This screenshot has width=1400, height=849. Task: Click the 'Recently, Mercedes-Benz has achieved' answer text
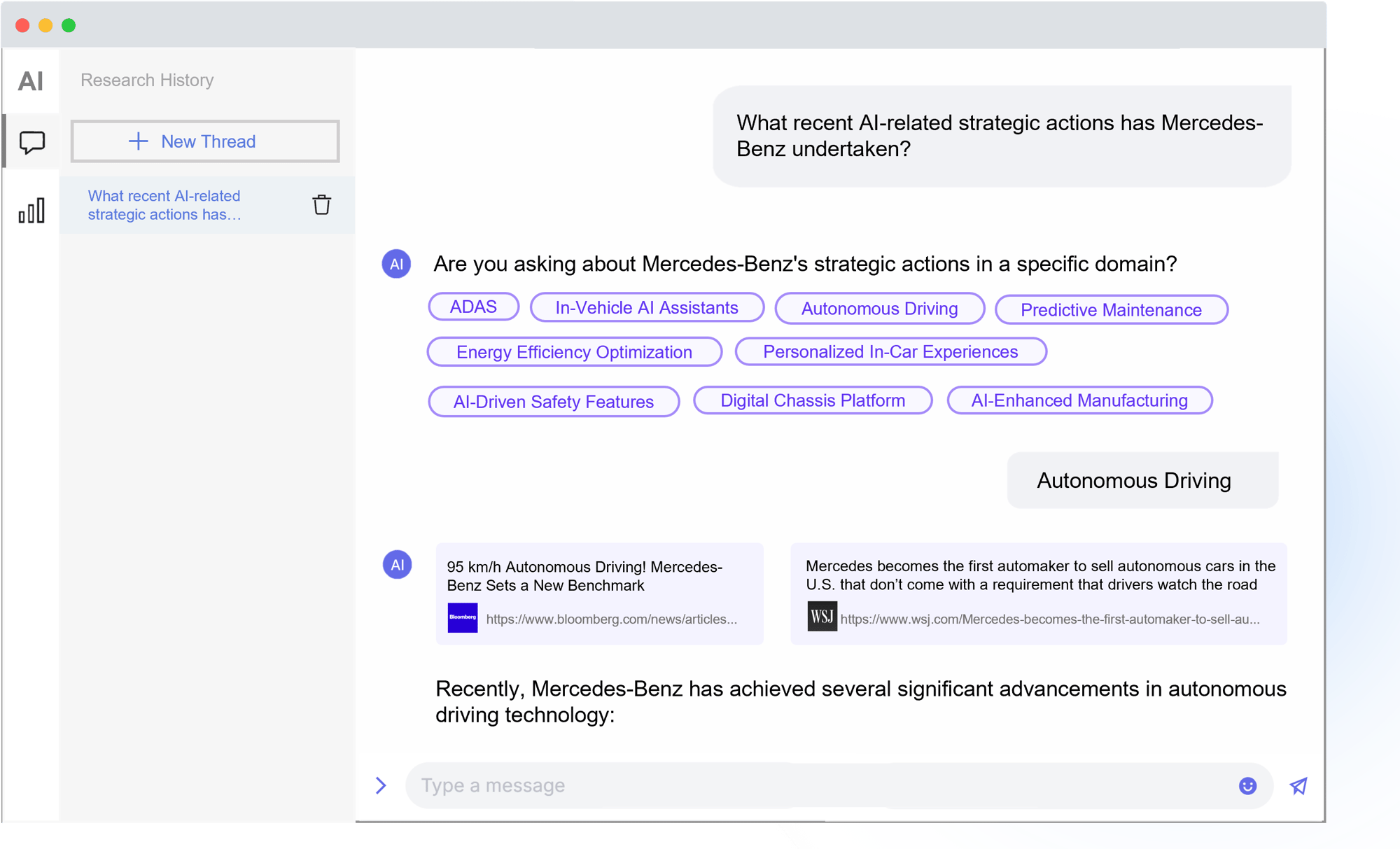(860, 701)
